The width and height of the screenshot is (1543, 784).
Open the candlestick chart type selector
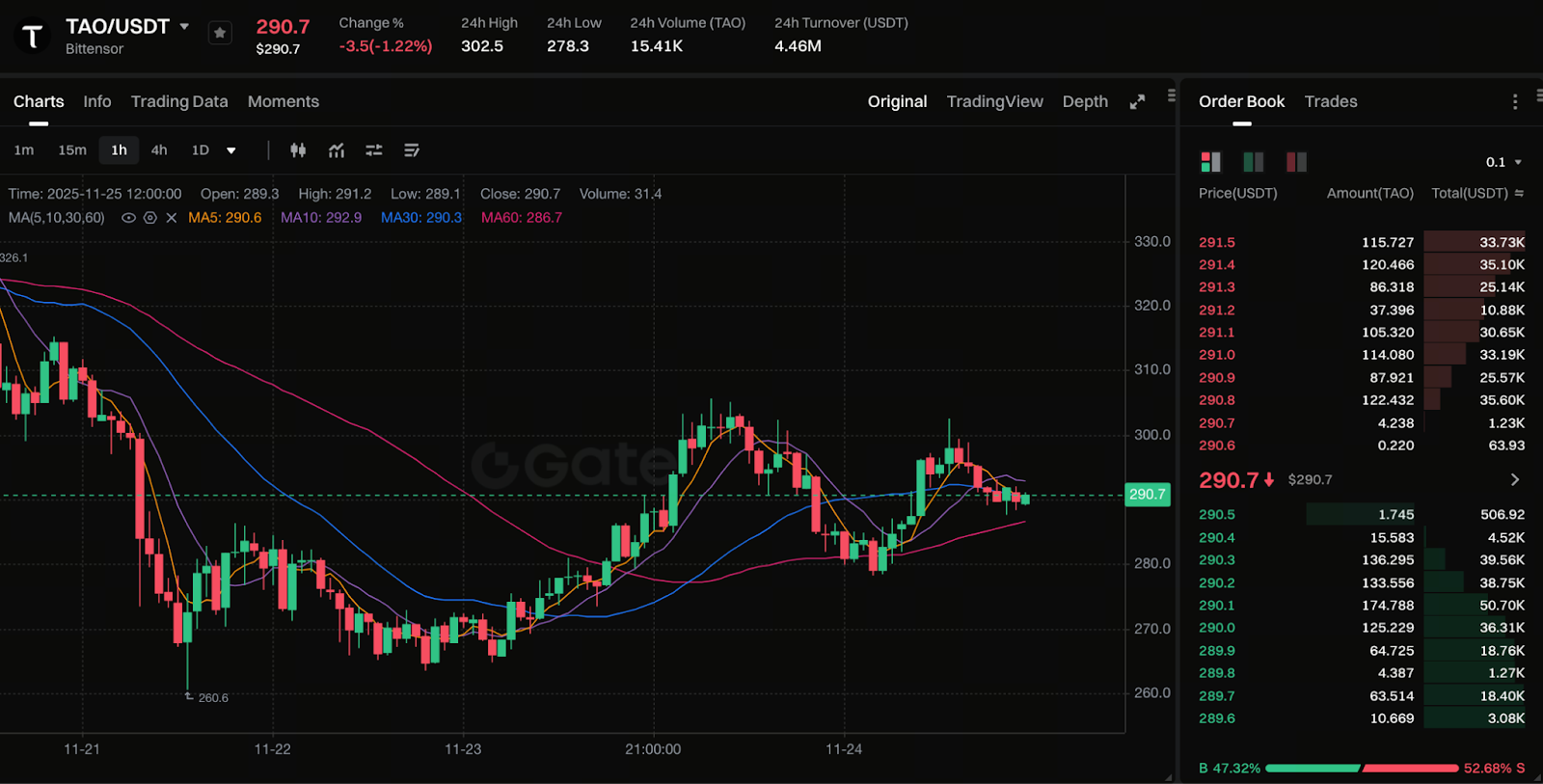point(298,150)
